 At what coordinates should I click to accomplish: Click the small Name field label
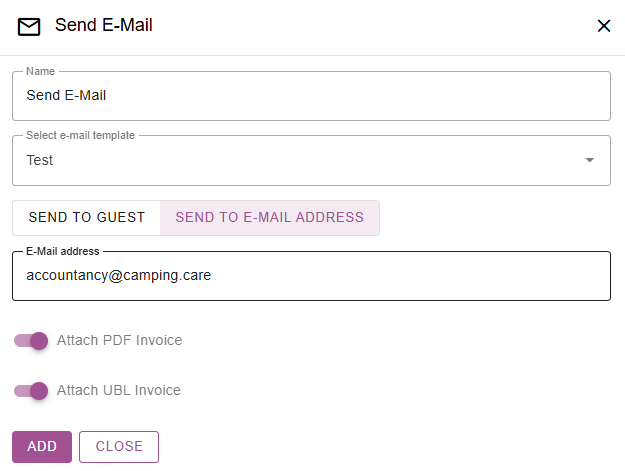click(x=40, y=72)
